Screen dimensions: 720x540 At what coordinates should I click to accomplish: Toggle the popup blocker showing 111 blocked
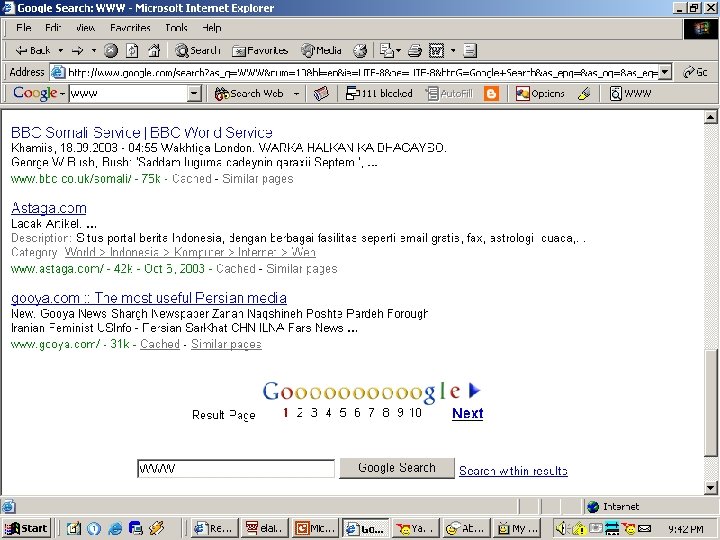click(x=379, y=94)
